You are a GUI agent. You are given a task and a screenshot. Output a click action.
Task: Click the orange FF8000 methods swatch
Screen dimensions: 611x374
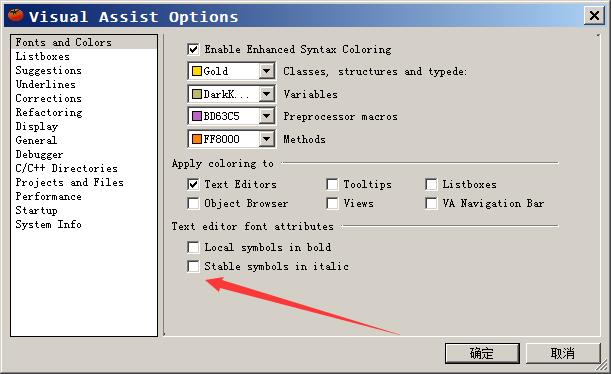197,139
